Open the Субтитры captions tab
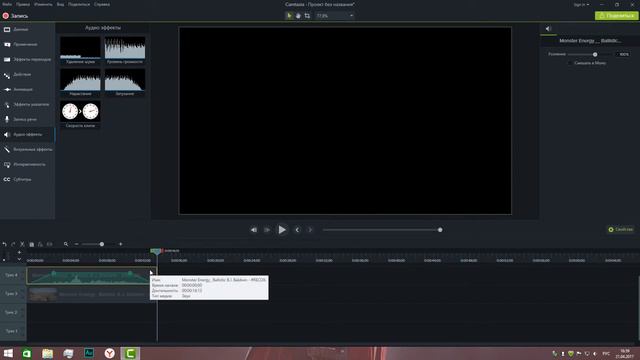640x360 pixels. 27,179
